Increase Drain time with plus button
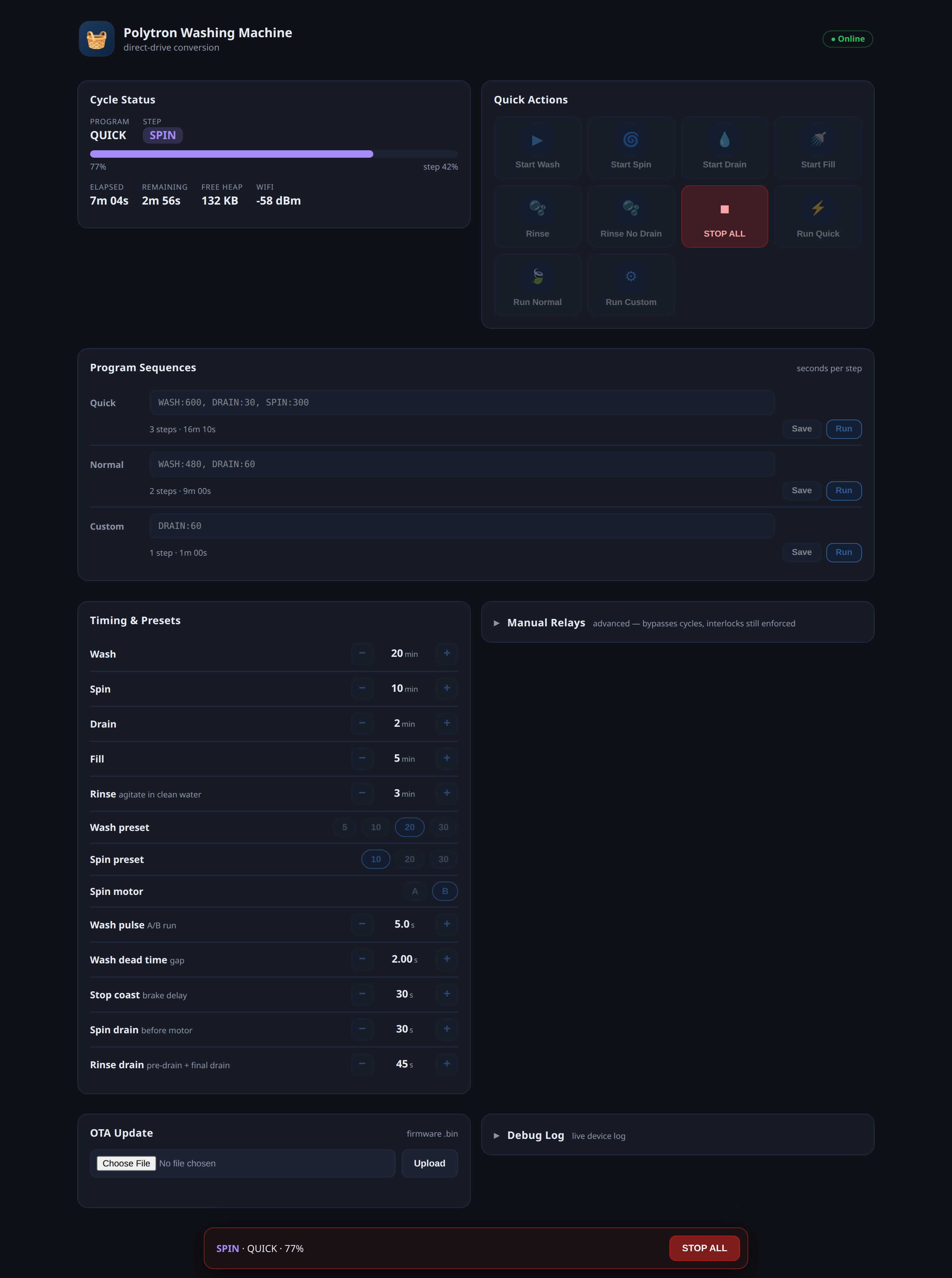Image resolution: width=952 pixels, height=1278 pixels. coord(447,723)
